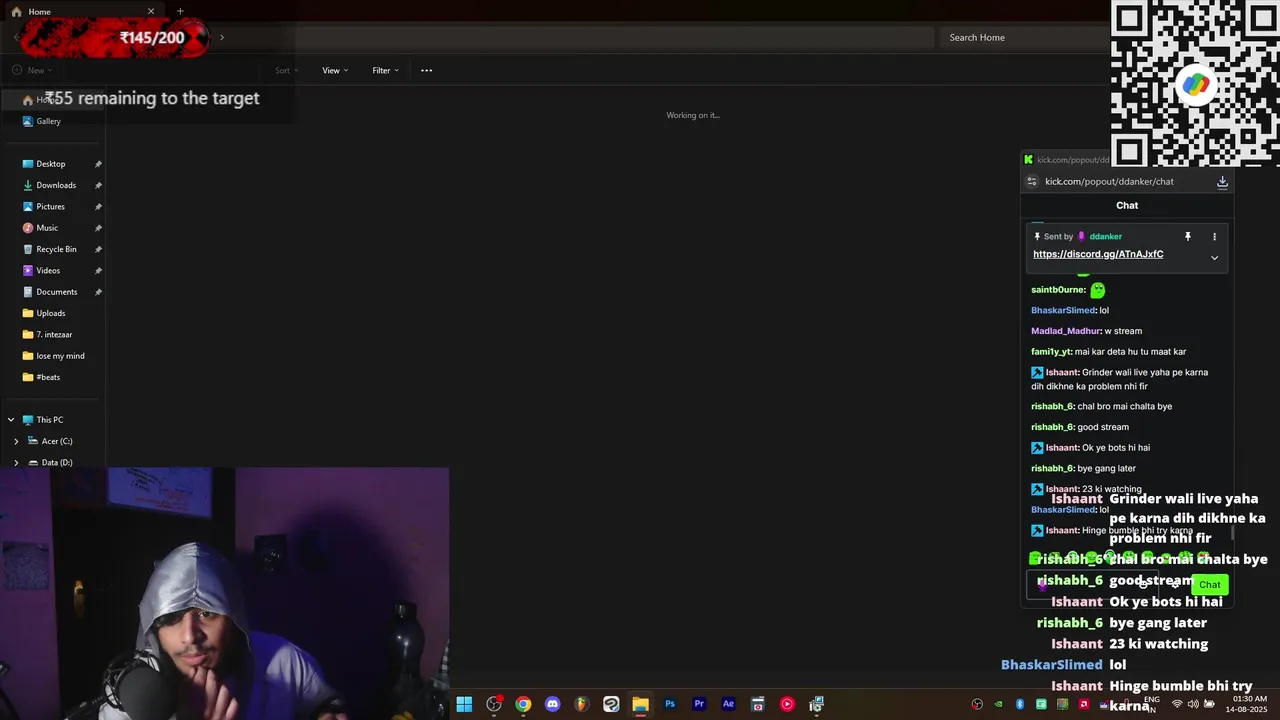Click site settings icon beside kick.com URL
The width and height of the screenshot is (1280, 720).
pyautogui.click(x=1032, y=181)
